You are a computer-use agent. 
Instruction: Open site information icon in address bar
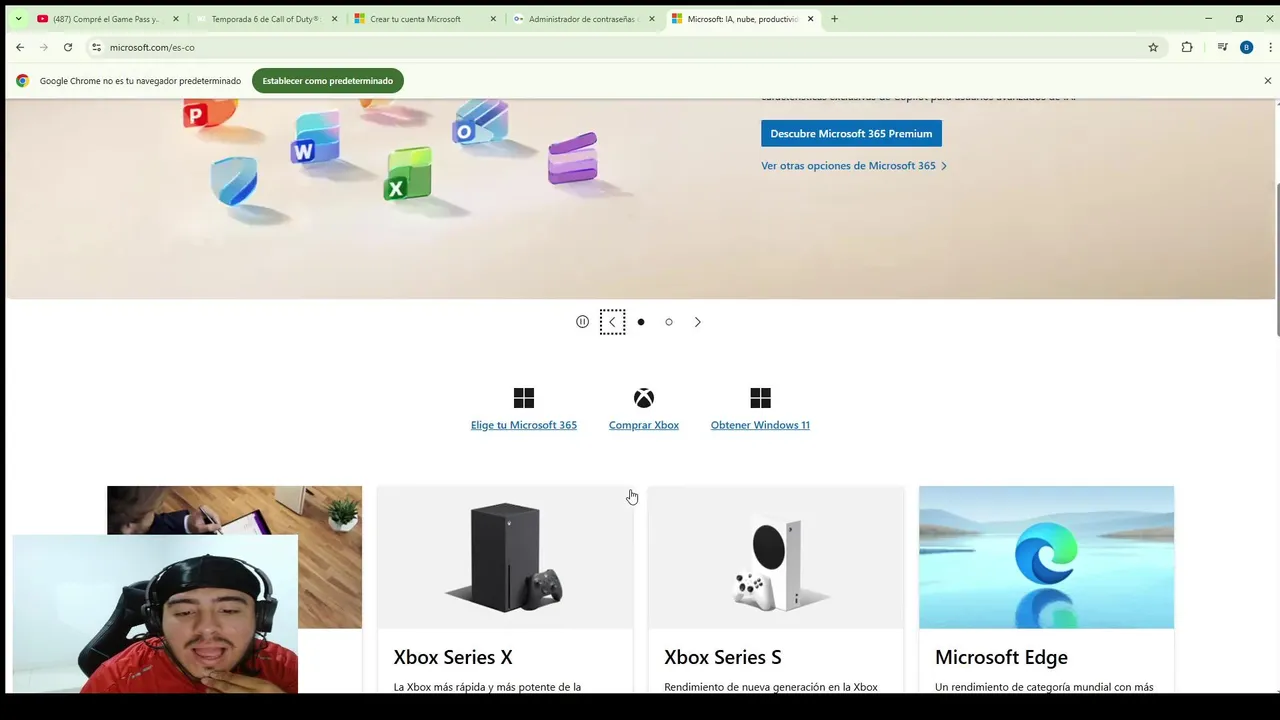click(96, 47)
